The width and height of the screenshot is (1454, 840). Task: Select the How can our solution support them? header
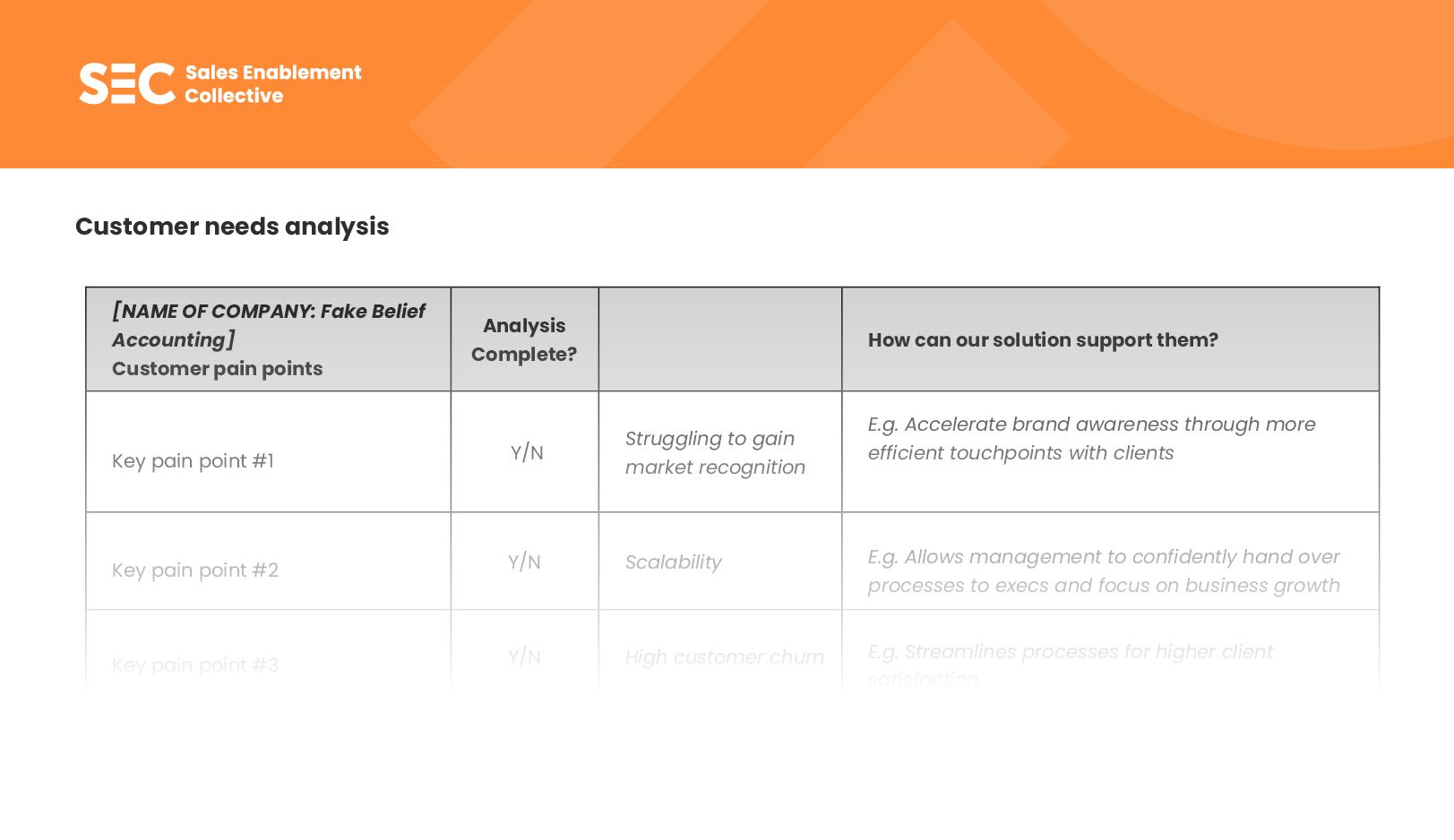(1043, 340)
